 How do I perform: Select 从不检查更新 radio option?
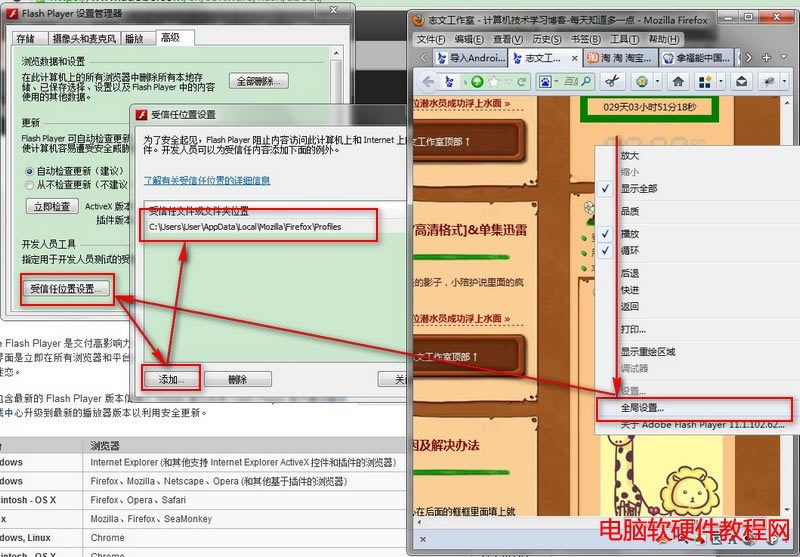30,184
